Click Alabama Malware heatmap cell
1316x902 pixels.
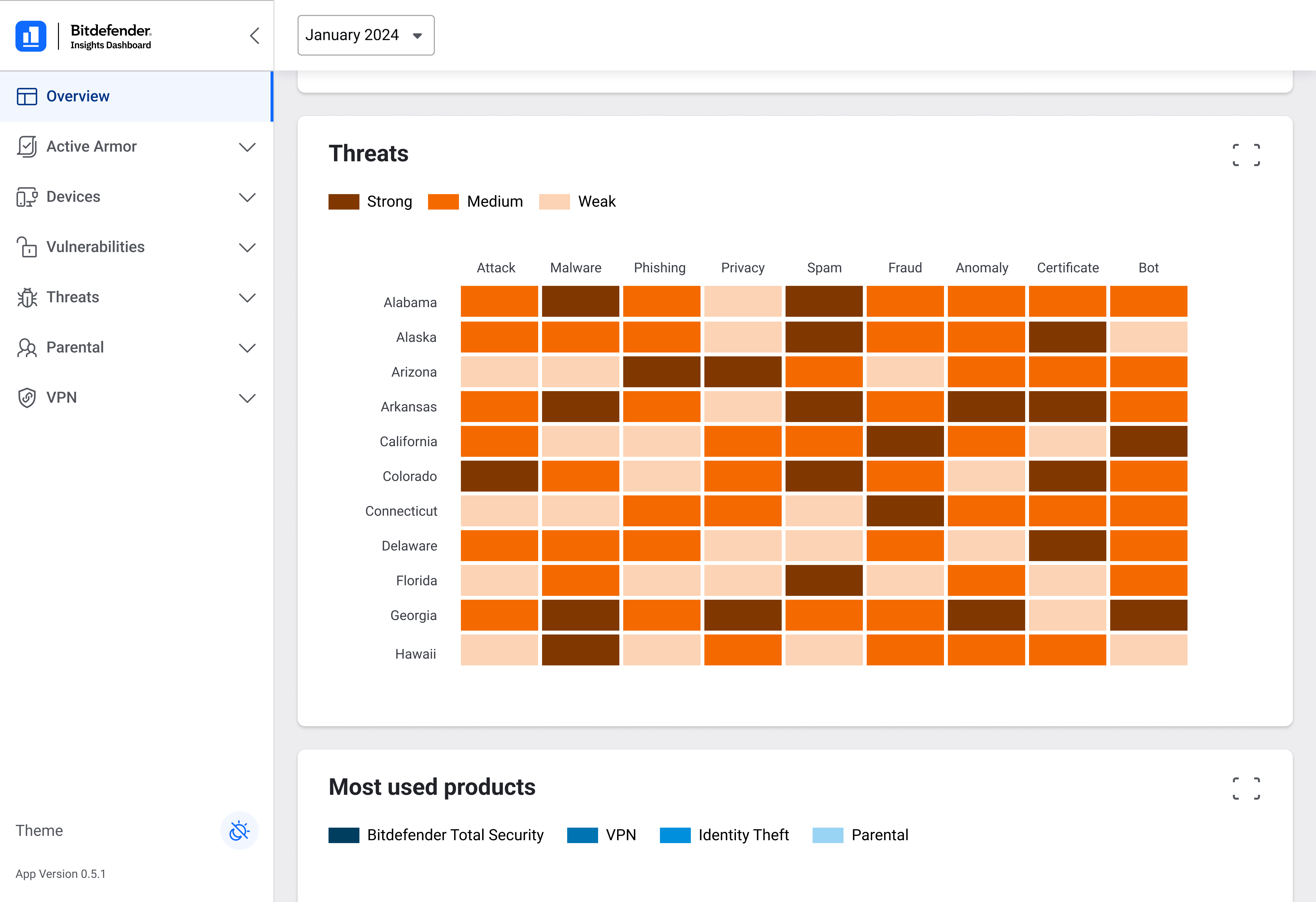[580, 301]
